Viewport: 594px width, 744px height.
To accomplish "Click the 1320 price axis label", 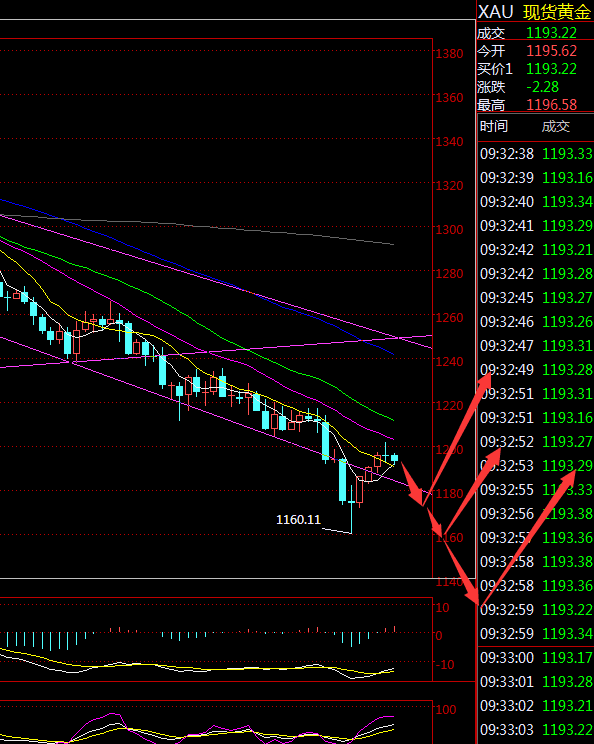I will click(x=449, y=186).
